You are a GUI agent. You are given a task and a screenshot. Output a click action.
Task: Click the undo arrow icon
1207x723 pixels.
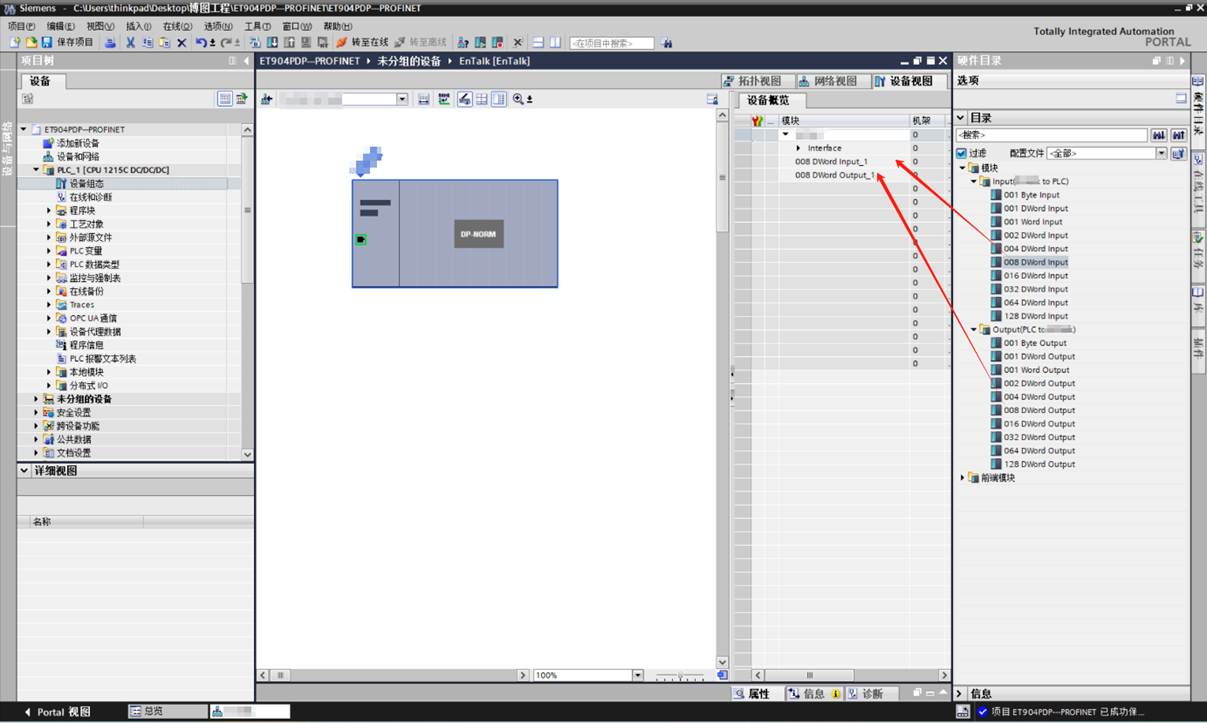(202, 43)
